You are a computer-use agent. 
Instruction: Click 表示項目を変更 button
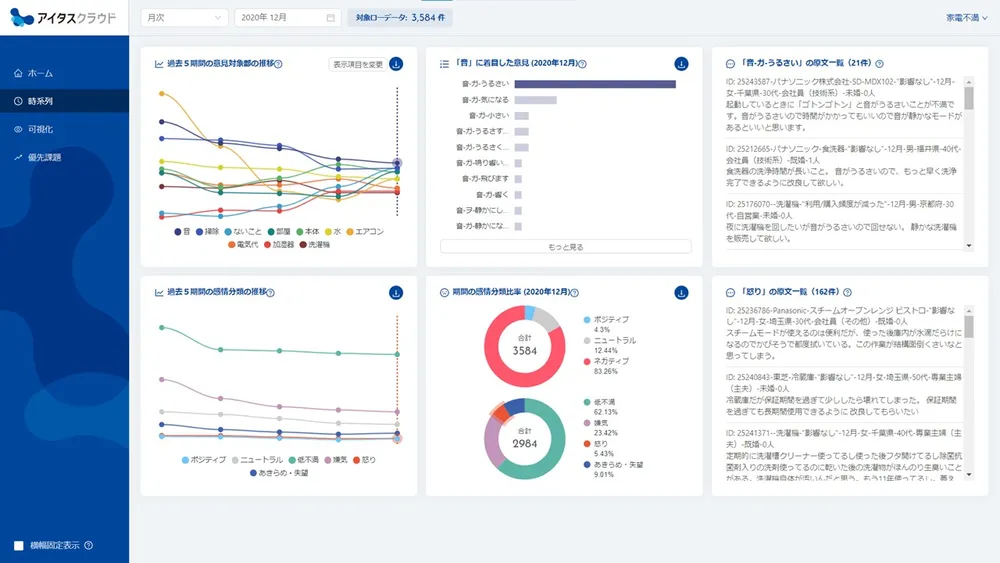click(358, 64)
